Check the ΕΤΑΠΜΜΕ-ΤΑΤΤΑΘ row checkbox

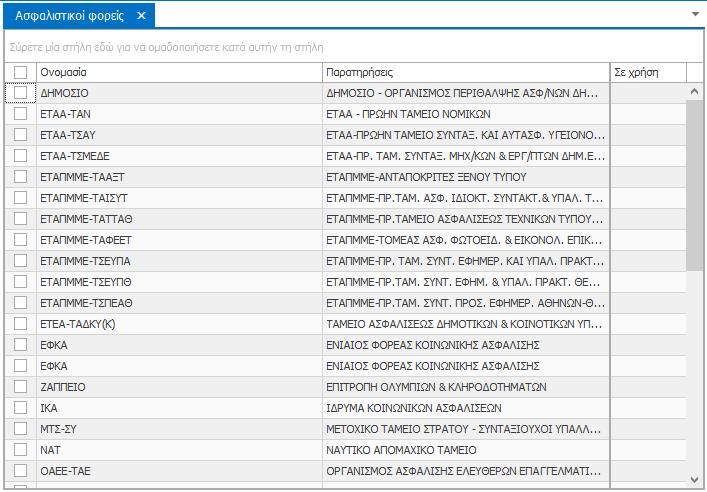20,219
